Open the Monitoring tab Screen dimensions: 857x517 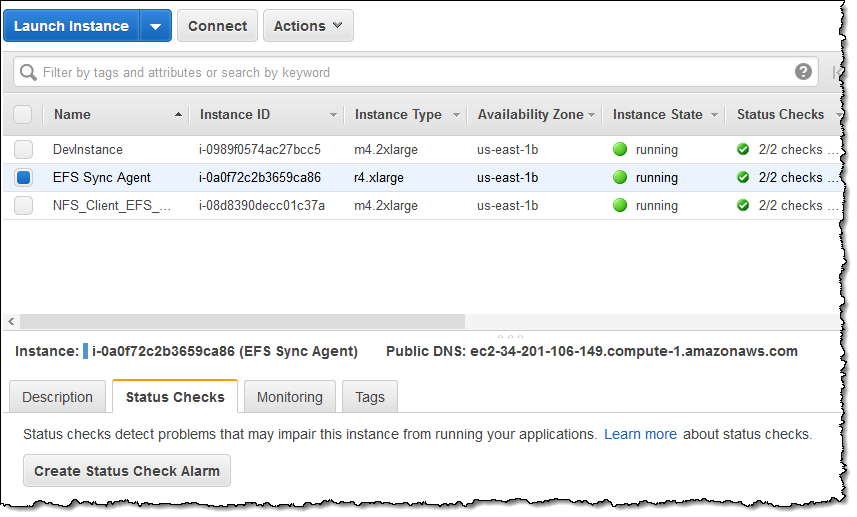coord(289,397)
